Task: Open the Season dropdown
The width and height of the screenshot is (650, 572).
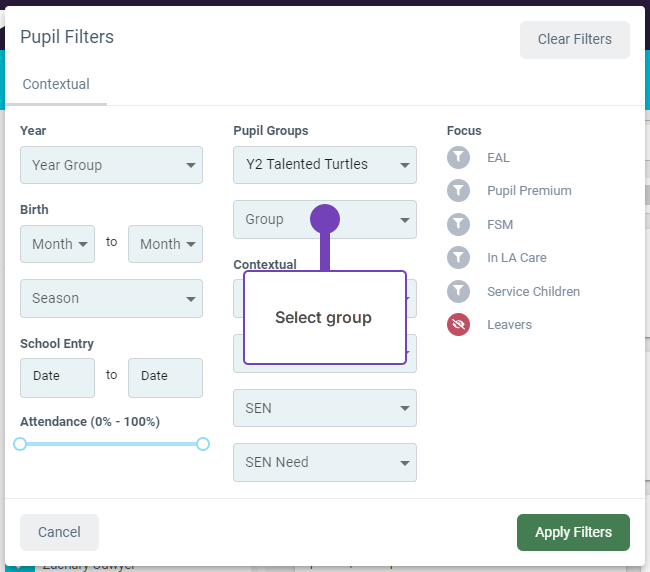Action: (x=111, y=298)
